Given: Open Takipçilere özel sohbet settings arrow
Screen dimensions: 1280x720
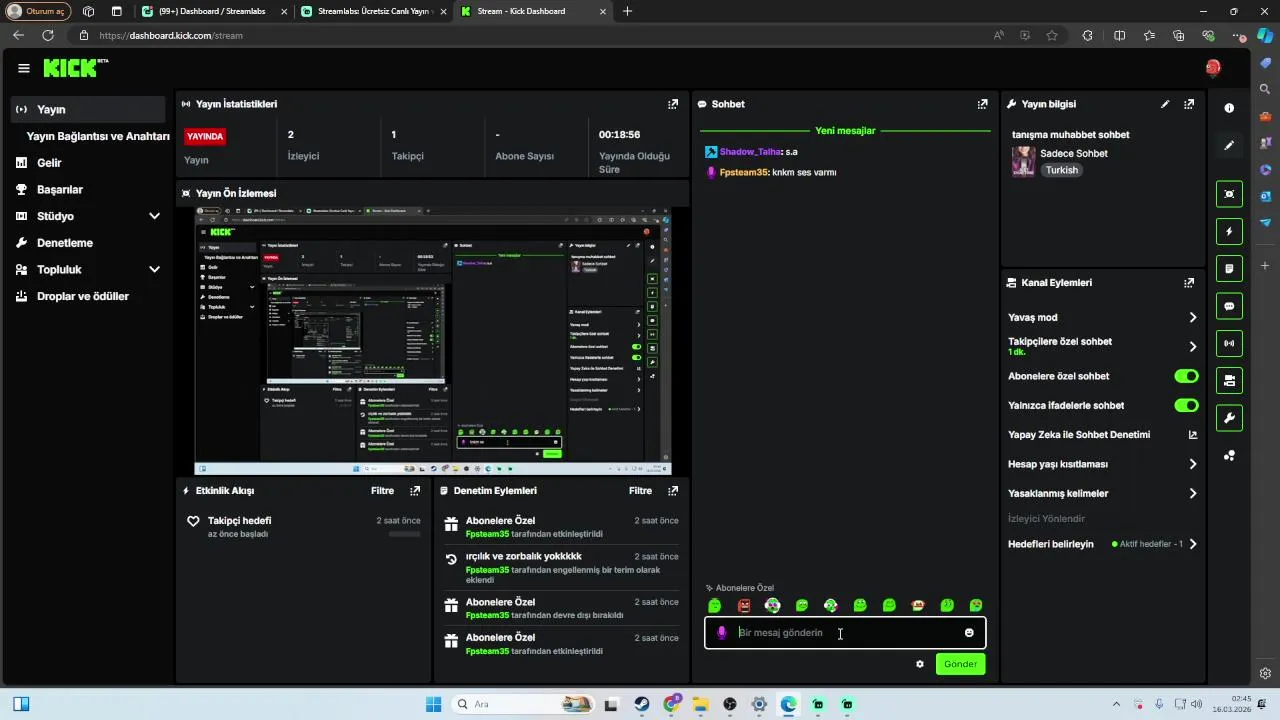Looking at the screenshot, I should click(x=1192, y=347).
